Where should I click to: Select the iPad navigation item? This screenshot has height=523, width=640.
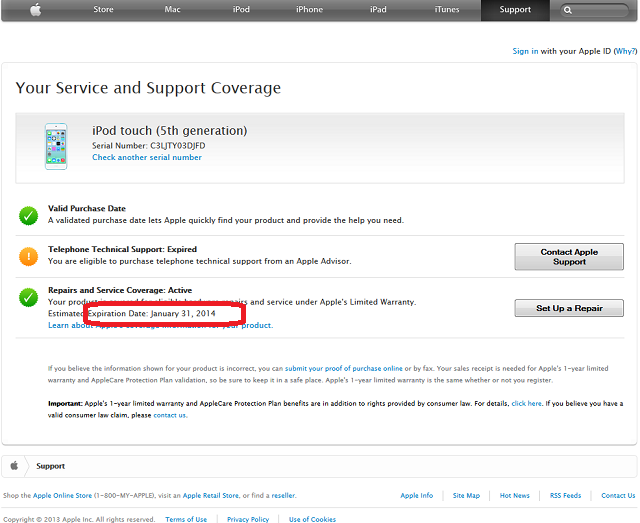(x=378, y=9)
